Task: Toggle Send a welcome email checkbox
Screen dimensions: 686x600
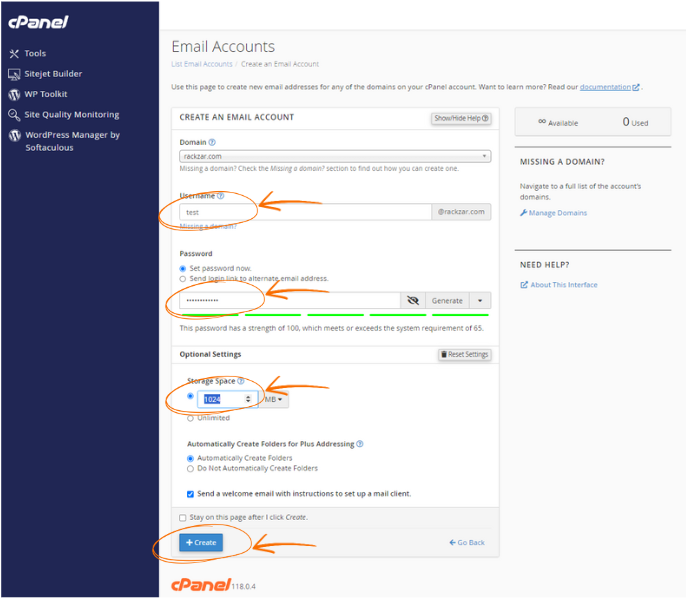Action: (190, 495)
